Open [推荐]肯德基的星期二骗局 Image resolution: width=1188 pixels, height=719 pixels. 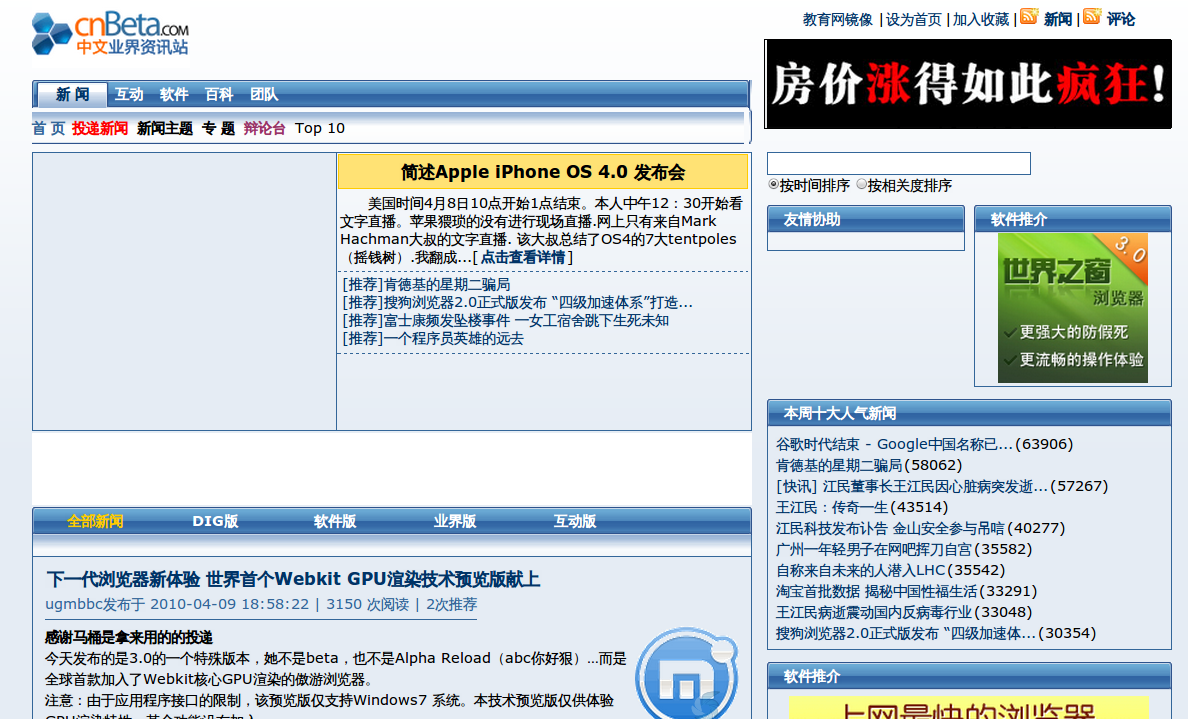coord(426,285)
